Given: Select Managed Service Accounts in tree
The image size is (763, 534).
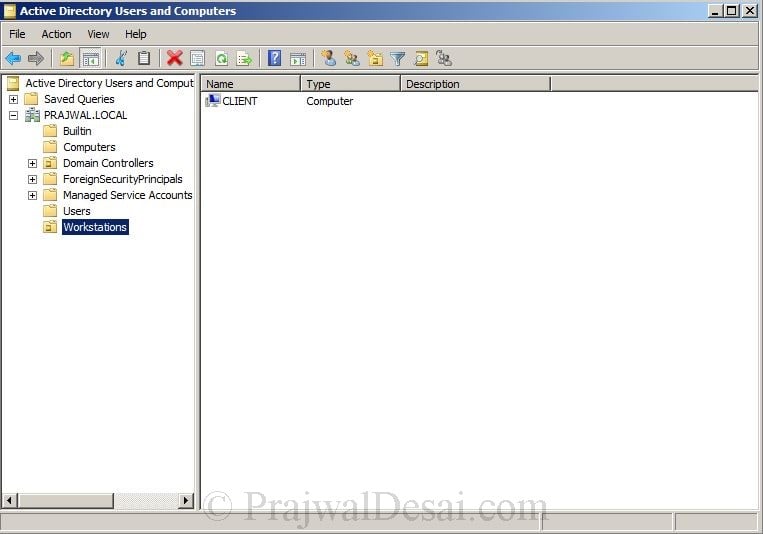Looking at the screenshot, I should coord(127,195).
